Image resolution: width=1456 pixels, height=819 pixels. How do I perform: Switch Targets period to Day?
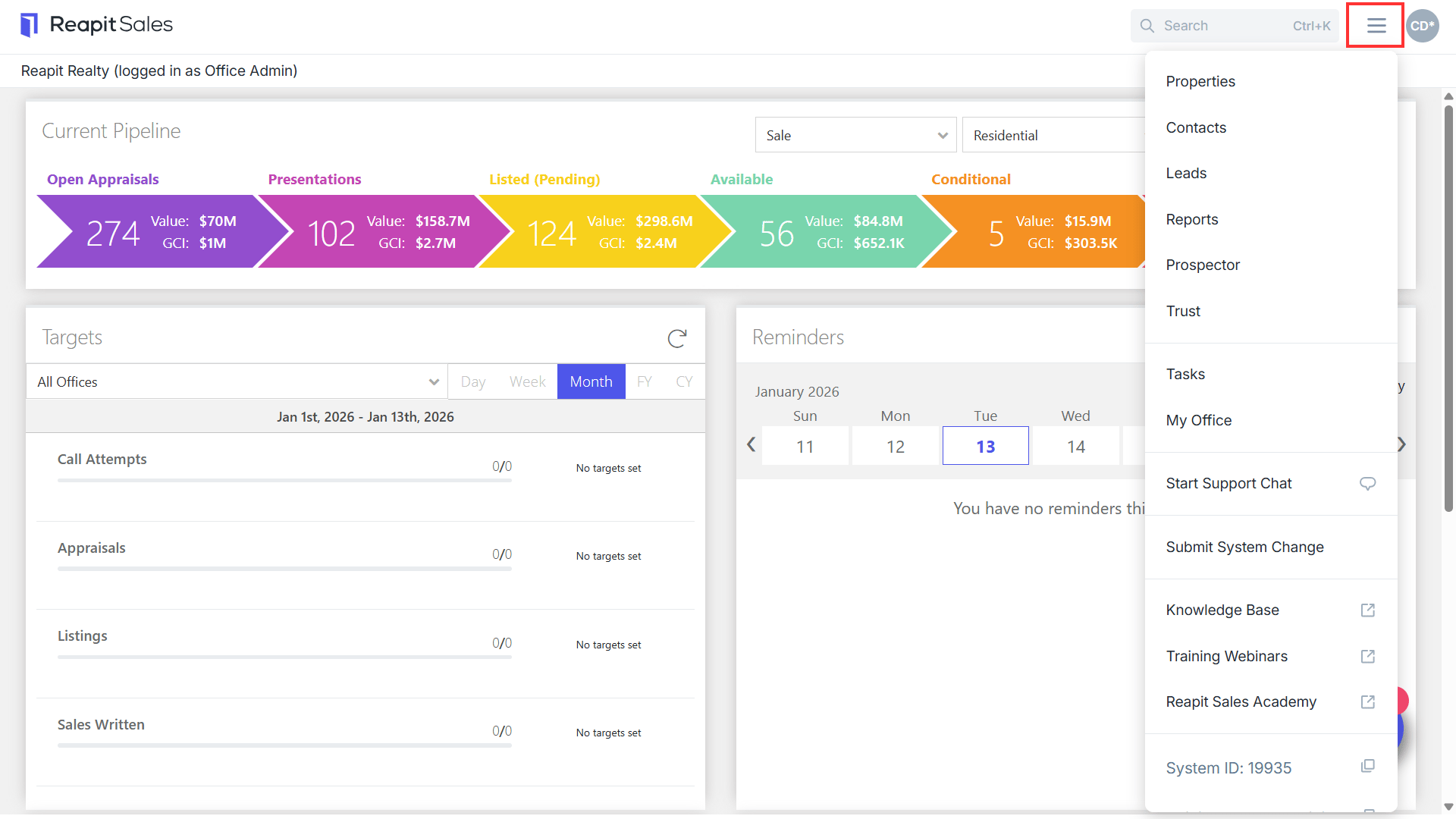click(472, 381)
